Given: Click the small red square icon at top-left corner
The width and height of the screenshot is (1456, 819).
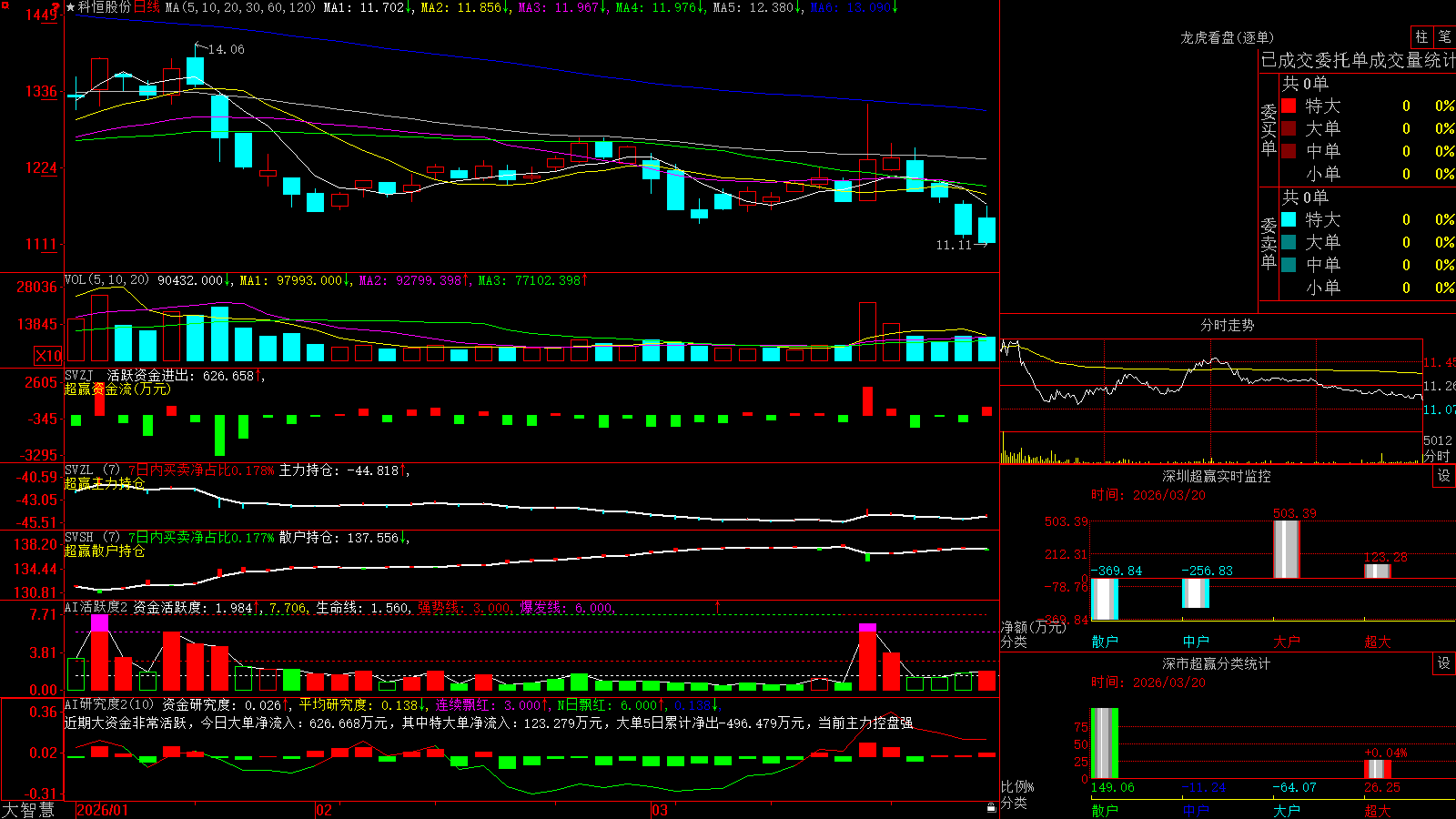Looking at the screenshot, I should click(4, 5).
